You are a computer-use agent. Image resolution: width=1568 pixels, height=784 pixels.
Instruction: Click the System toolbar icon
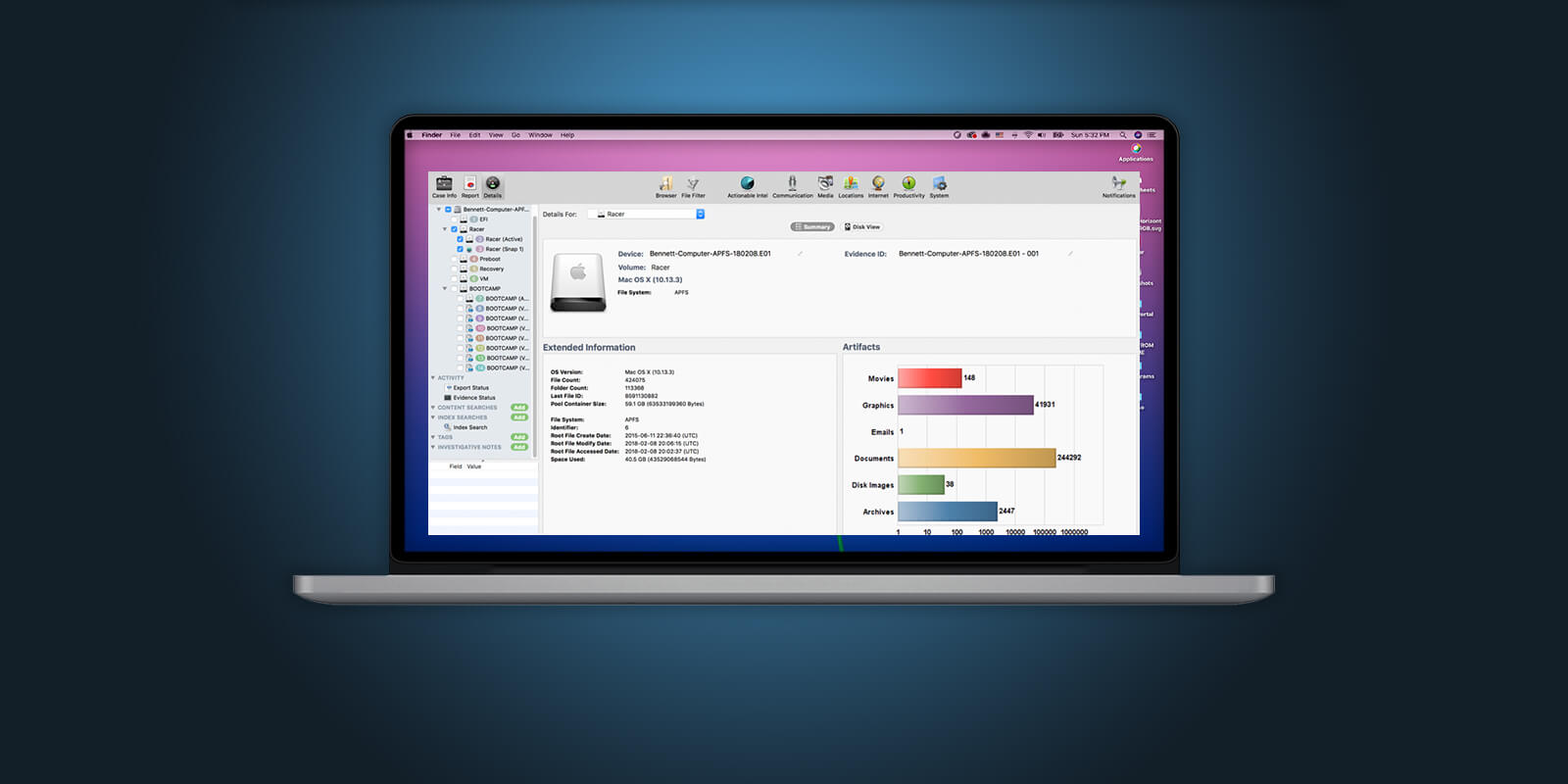click(939, 186)
